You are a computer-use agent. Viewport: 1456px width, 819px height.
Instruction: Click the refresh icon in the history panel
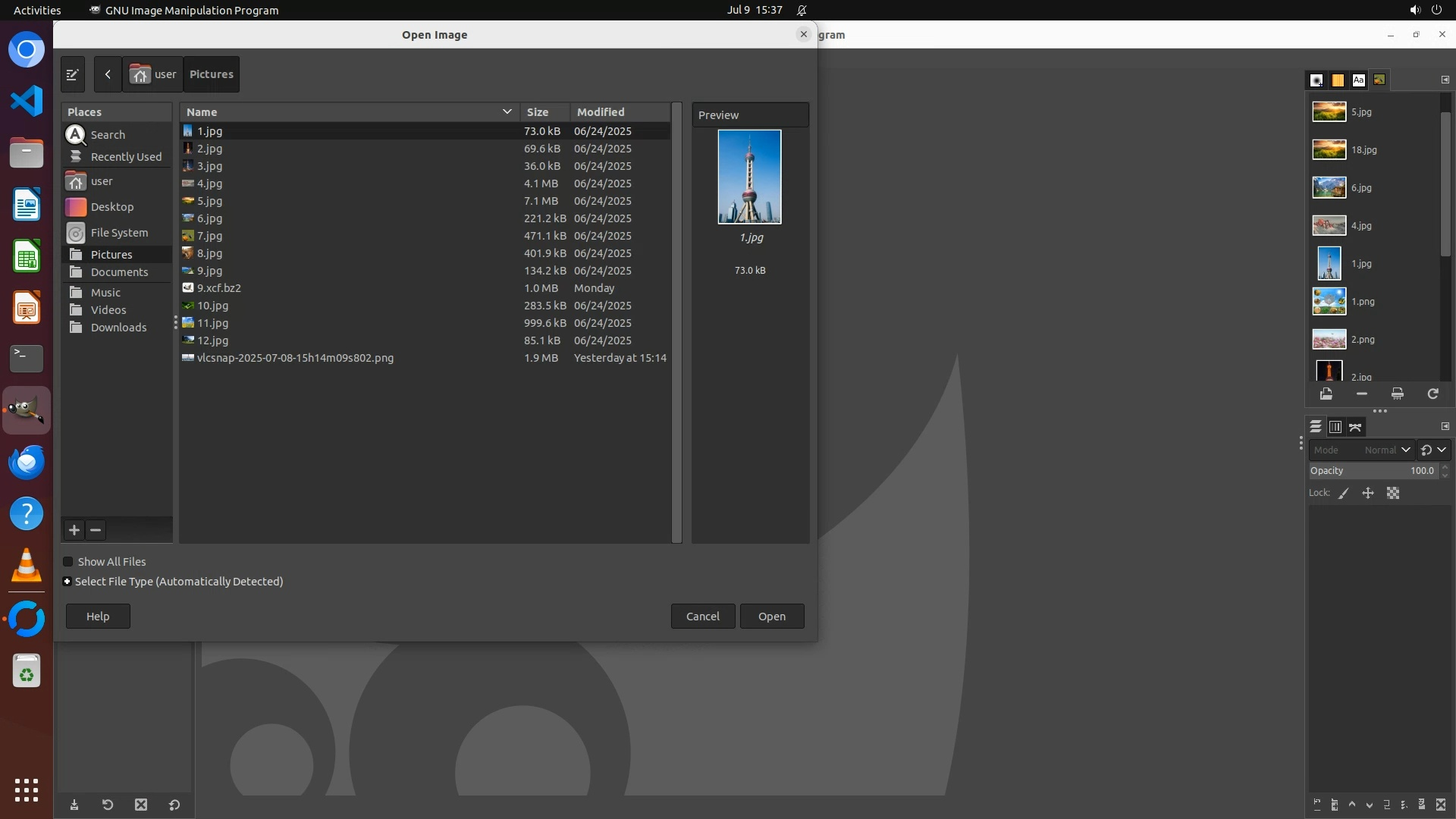coord(1432,394)
